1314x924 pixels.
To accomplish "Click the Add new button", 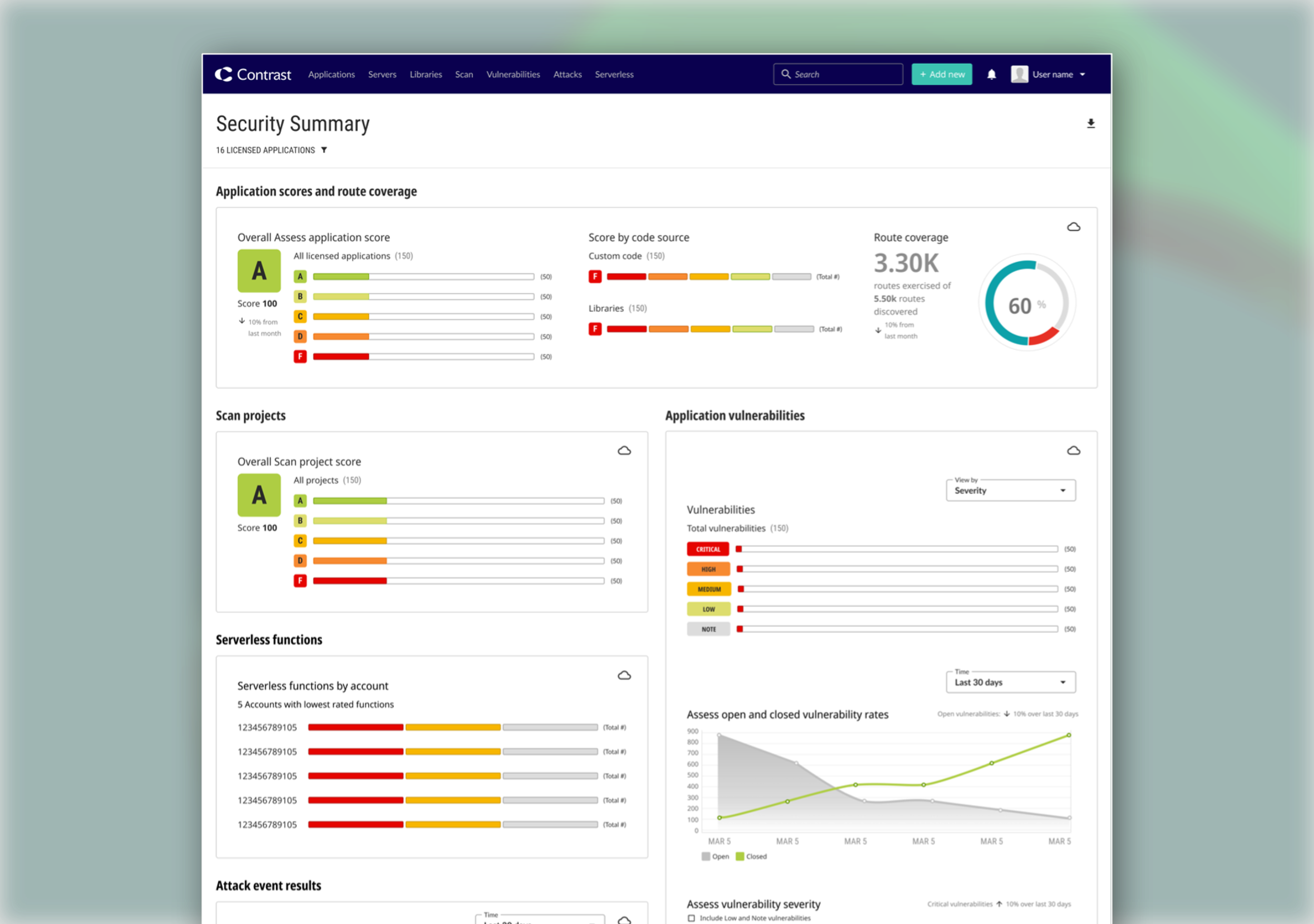I will [941, 74].
